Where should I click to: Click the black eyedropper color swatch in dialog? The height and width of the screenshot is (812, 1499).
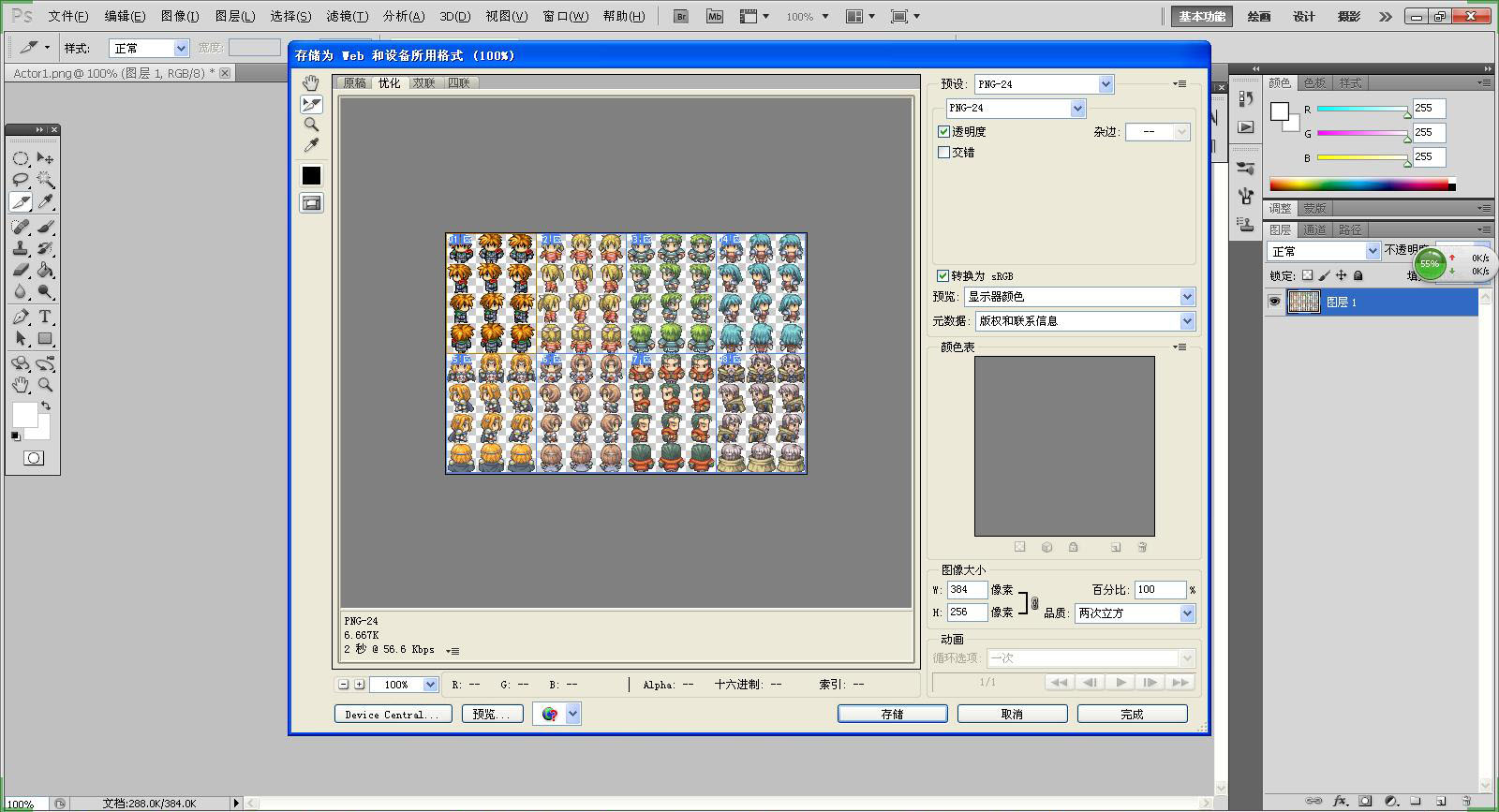click(311, 175)
